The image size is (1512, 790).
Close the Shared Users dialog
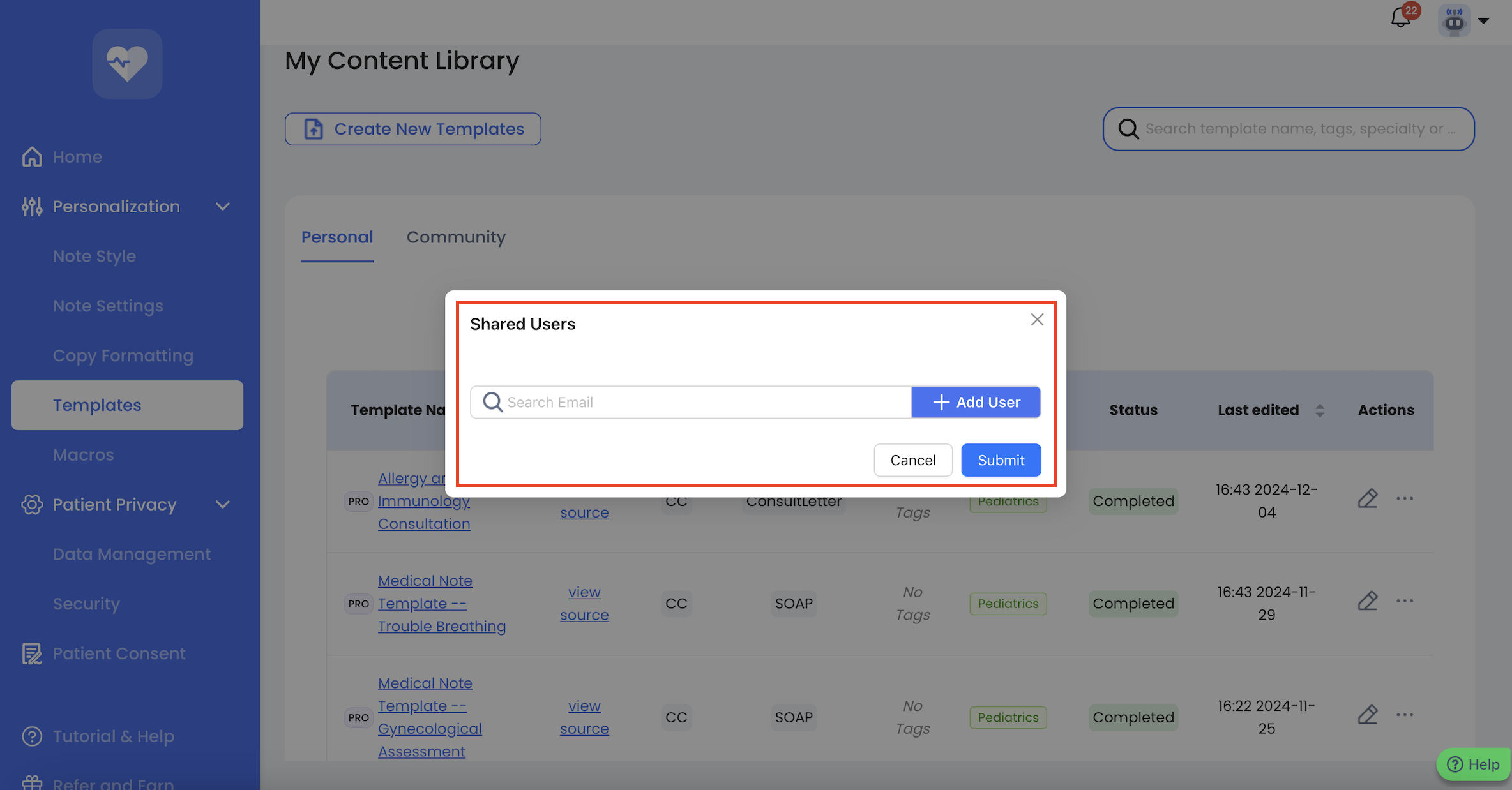[x=1037, y=320]
